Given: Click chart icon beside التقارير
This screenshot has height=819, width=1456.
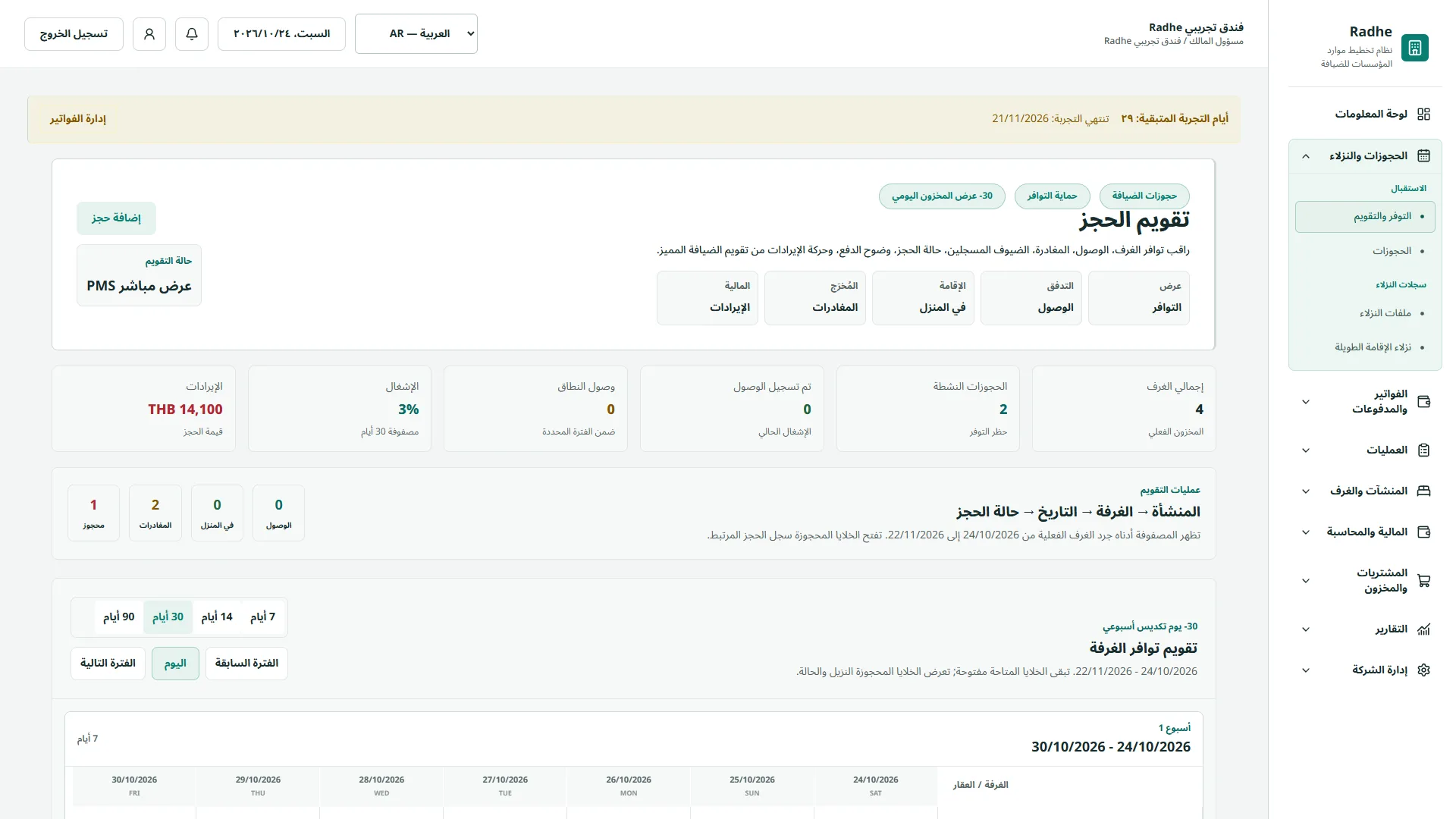Looking at the screenshot, I should 1423,629.
